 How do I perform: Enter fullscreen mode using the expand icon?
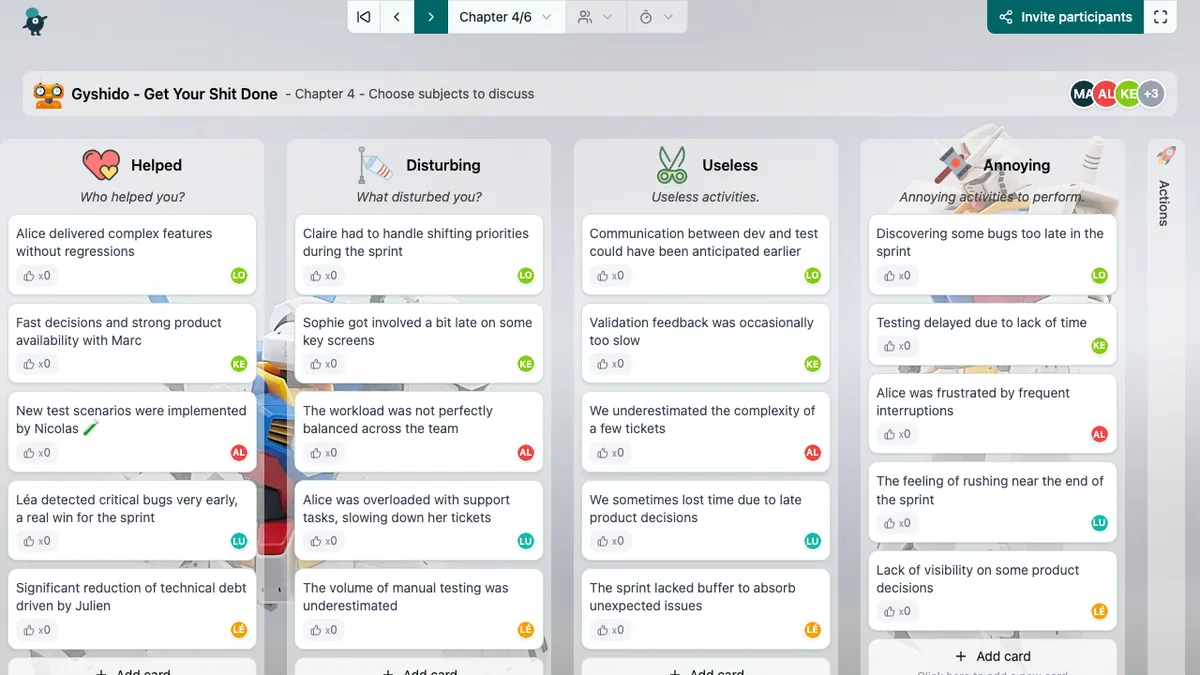[1160, 17]
